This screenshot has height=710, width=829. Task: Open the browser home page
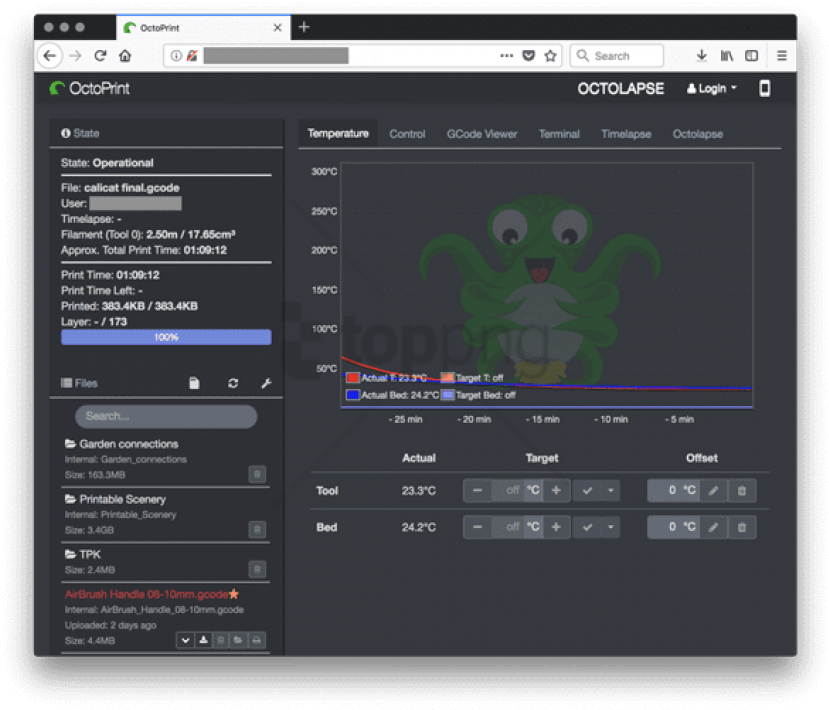click(125, 56)
